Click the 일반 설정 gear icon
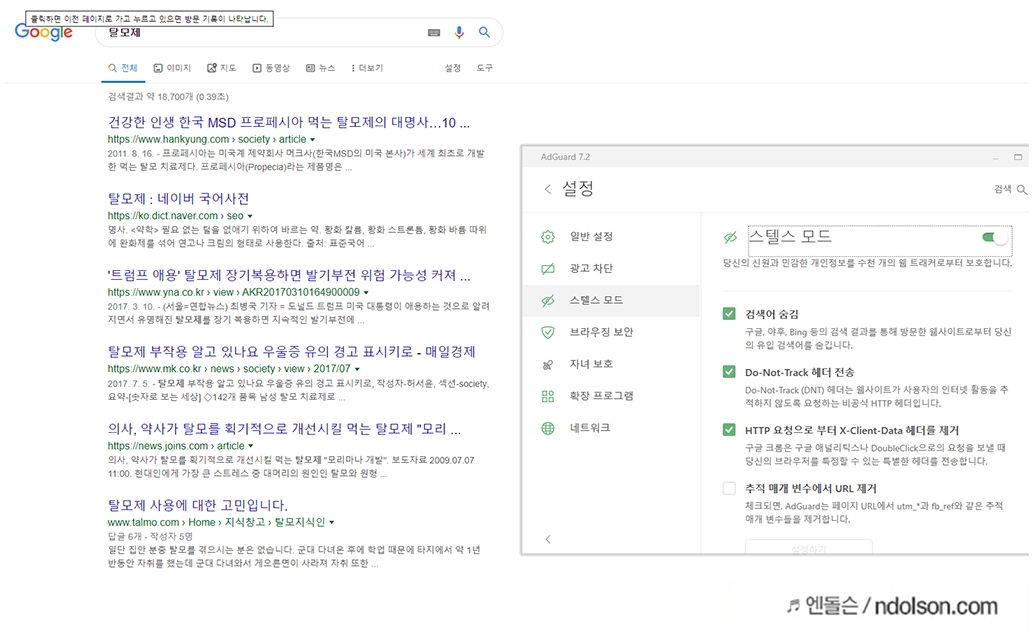 coord(548,237)
